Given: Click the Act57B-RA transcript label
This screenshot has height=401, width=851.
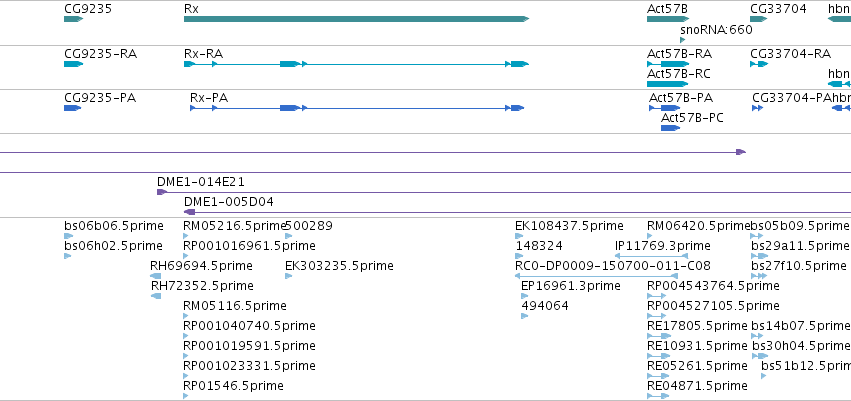Looking at the screenshot, I should pos(679,54).
